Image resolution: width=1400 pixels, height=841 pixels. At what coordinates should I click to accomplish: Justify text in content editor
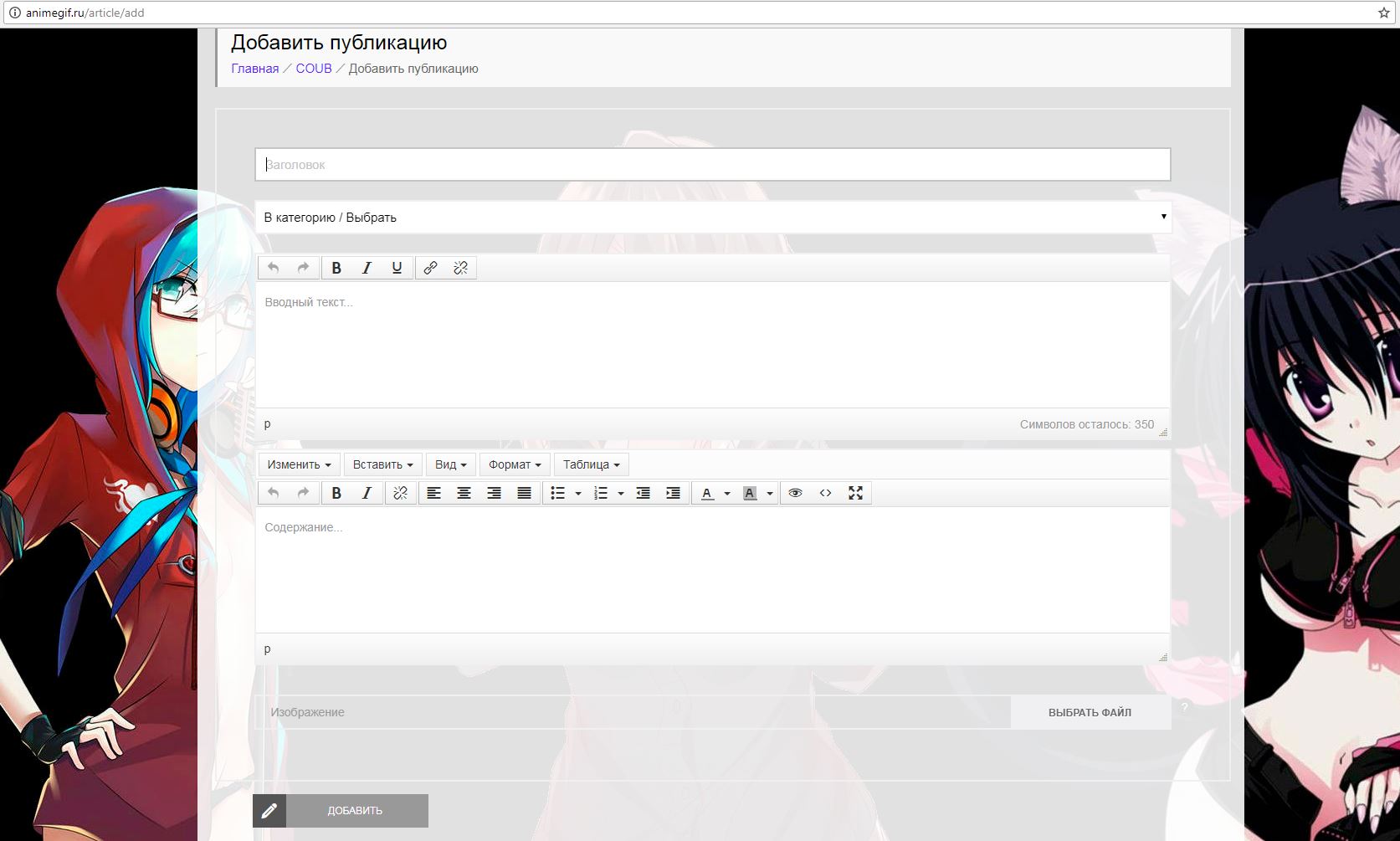point(524,493)
